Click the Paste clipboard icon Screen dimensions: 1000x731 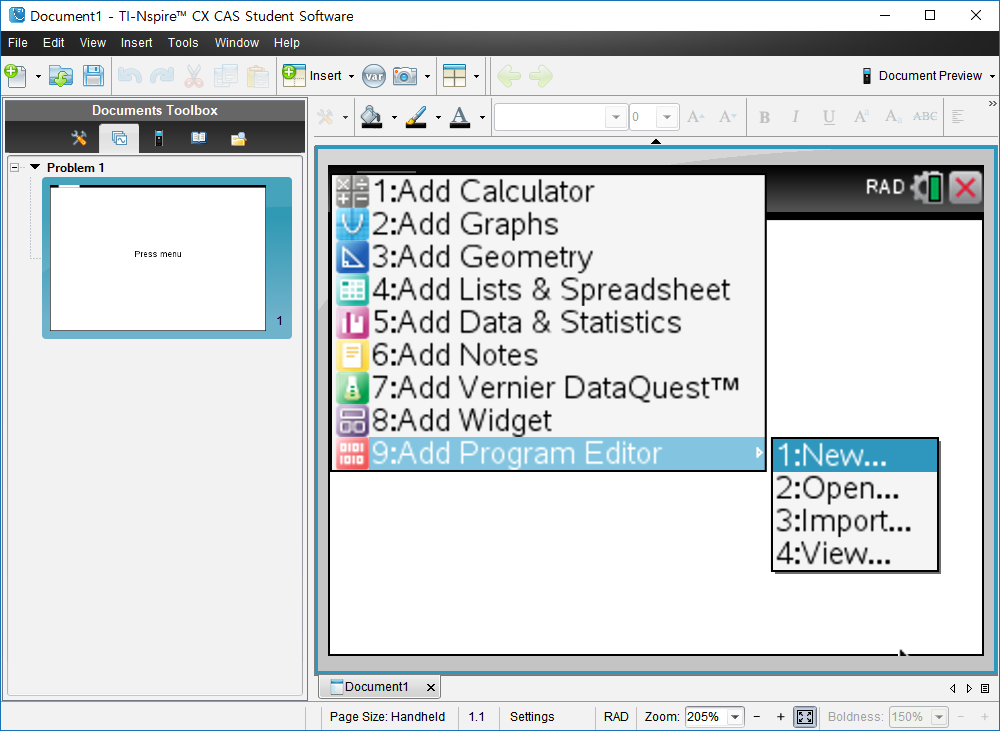(258, 76)
